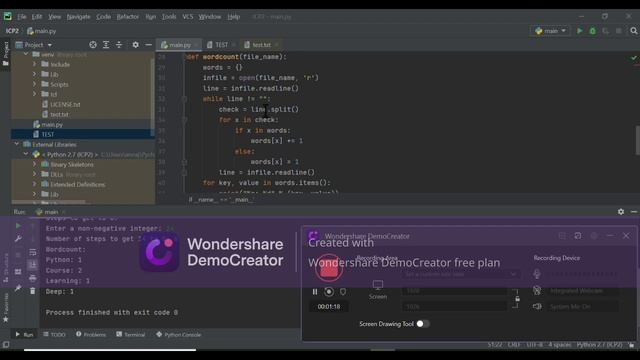Collapse all in the Project panel toolbar

pos(119,45)
